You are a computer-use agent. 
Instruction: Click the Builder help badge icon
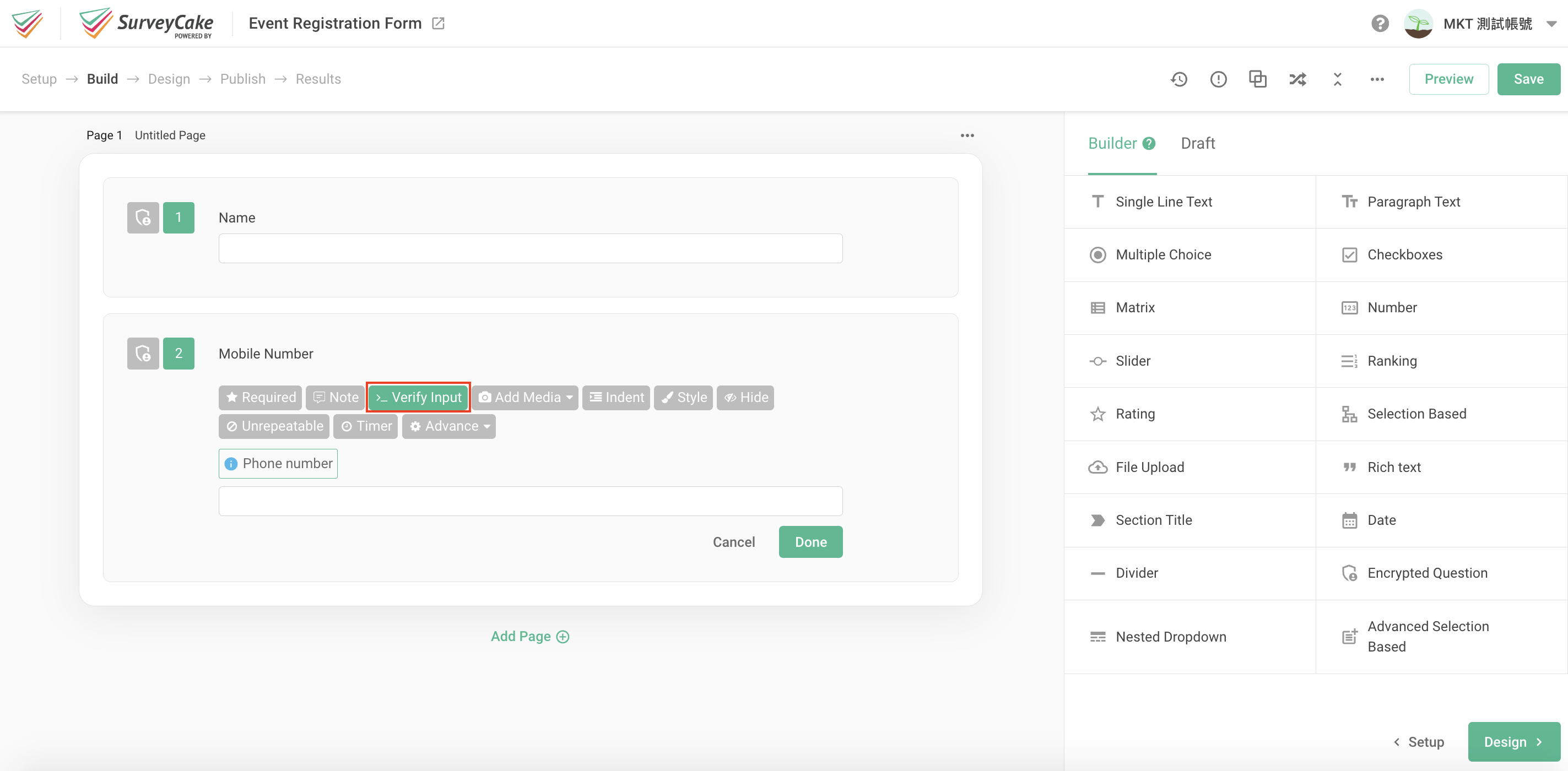pos(1149,144)
